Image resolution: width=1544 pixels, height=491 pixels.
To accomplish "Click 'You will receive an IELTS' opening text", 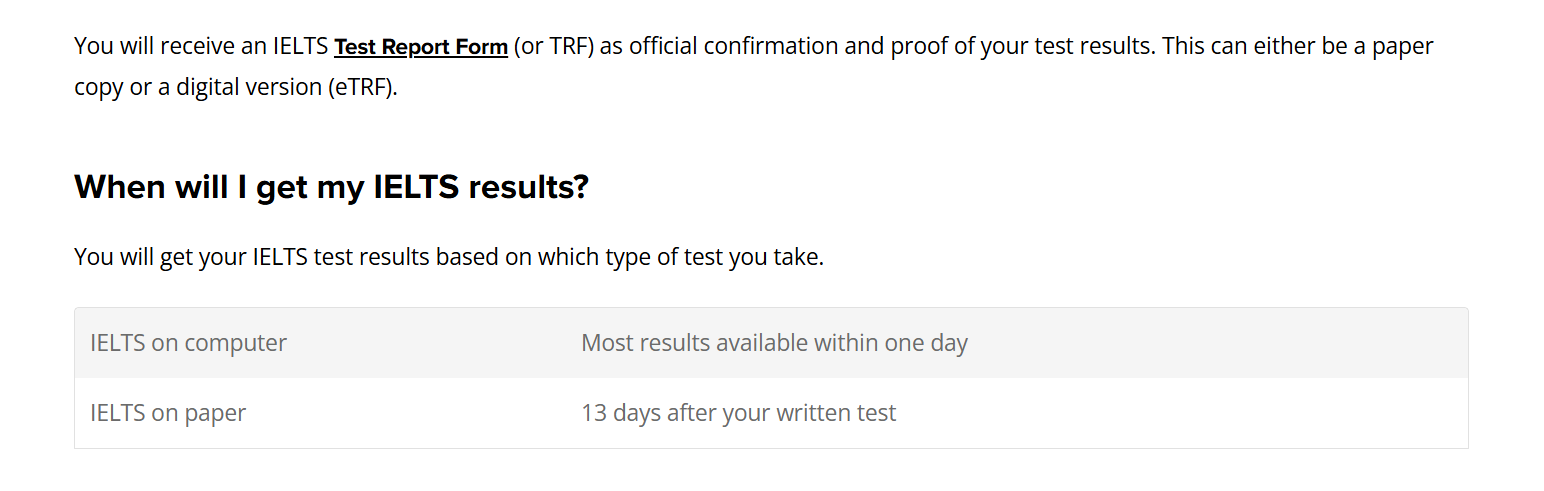I will coord(201,46).
